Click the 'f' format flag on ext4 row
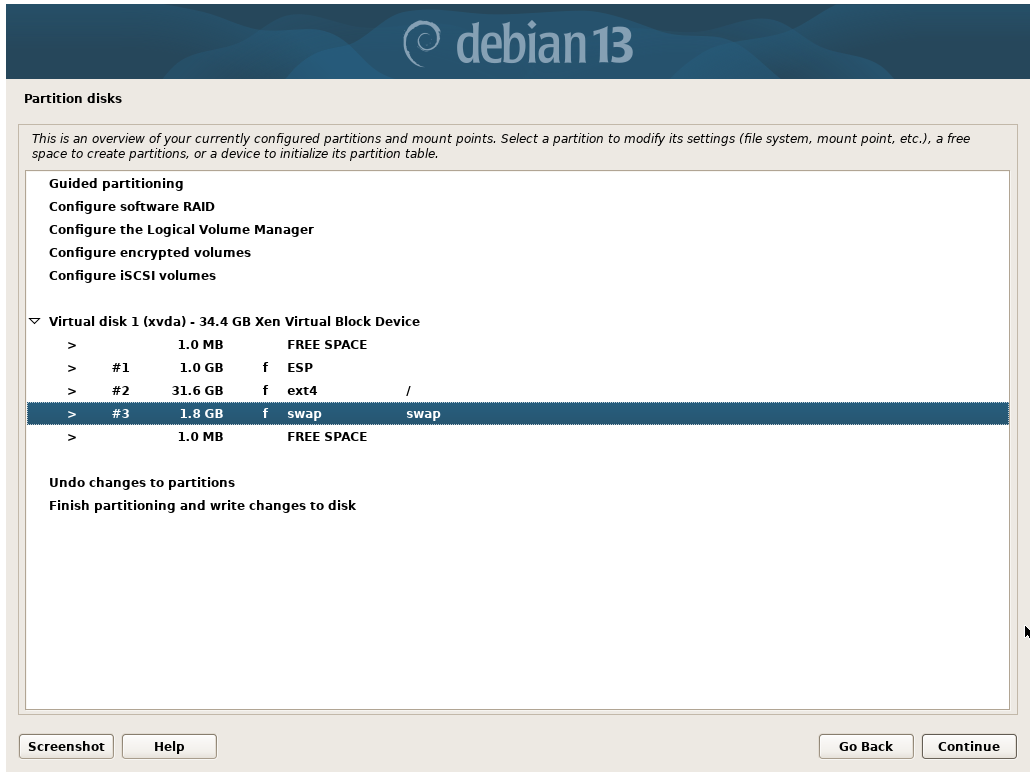This screenshot has height=780, width=1036. 265,391
